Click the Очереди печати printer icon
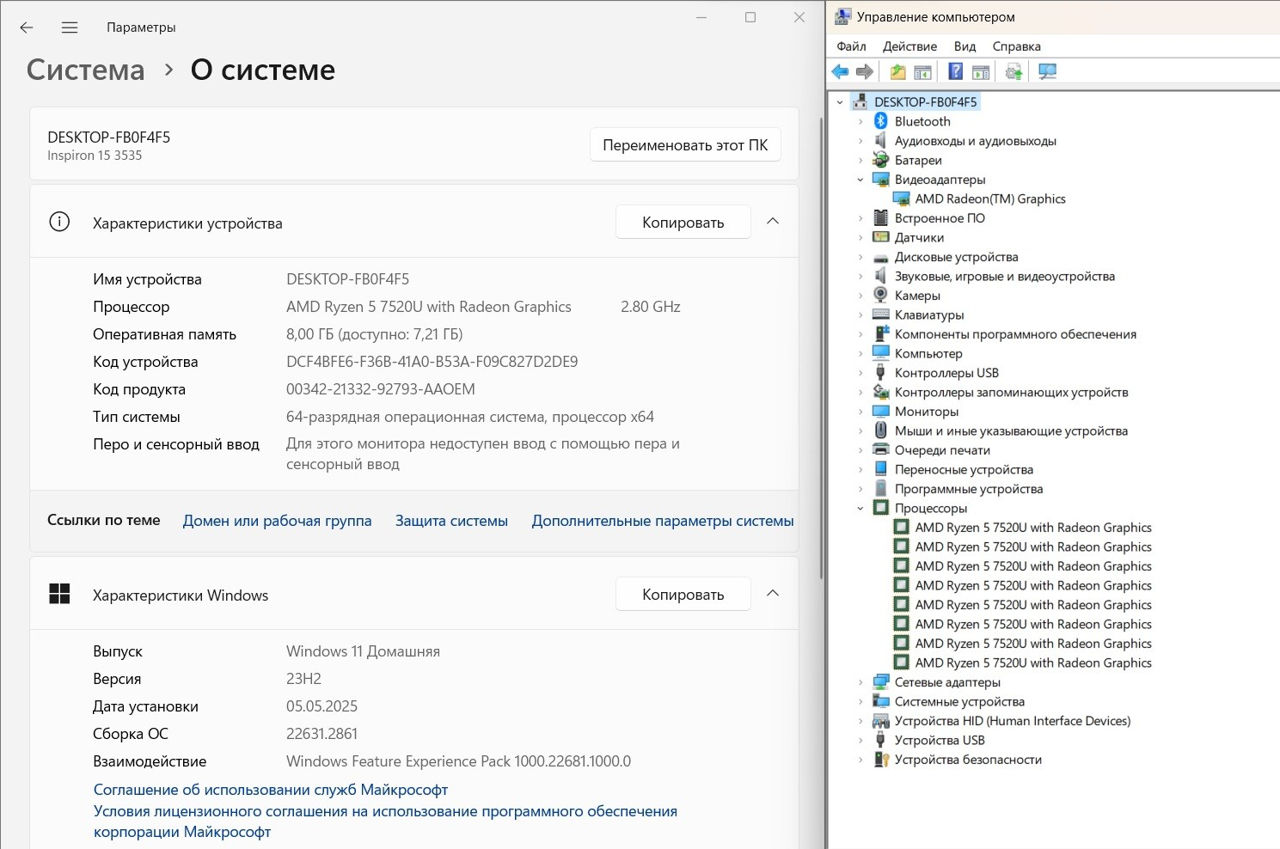The height and width of the screenshot is (849, 1280). (x=881, y=450)
